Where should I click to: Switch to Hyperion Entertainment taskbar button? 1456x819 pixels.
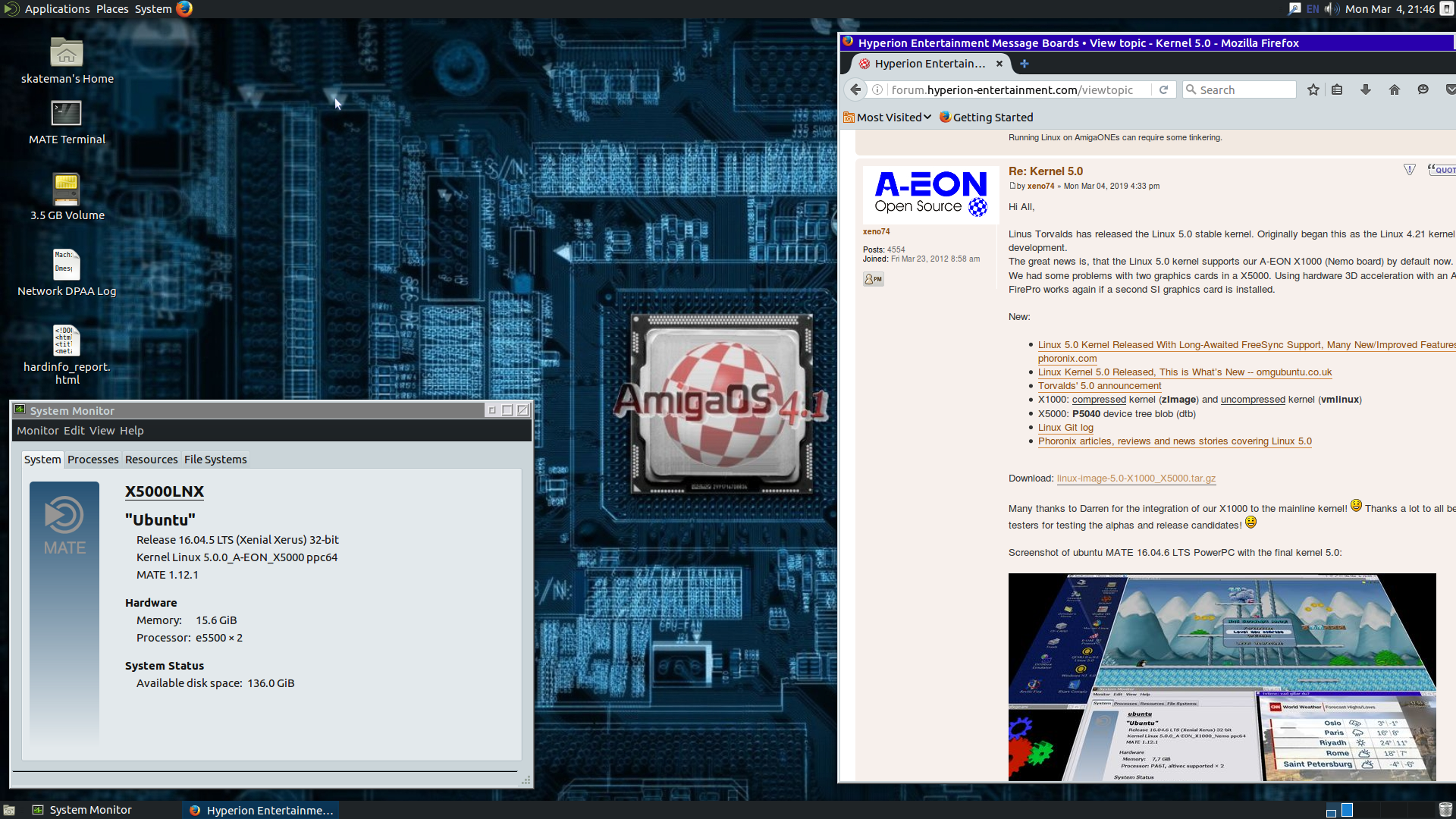[260, 810]
